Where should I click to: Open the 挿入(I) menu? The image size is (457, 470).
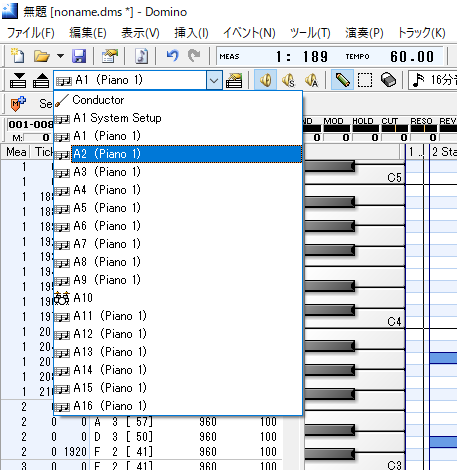pos(191,33)
